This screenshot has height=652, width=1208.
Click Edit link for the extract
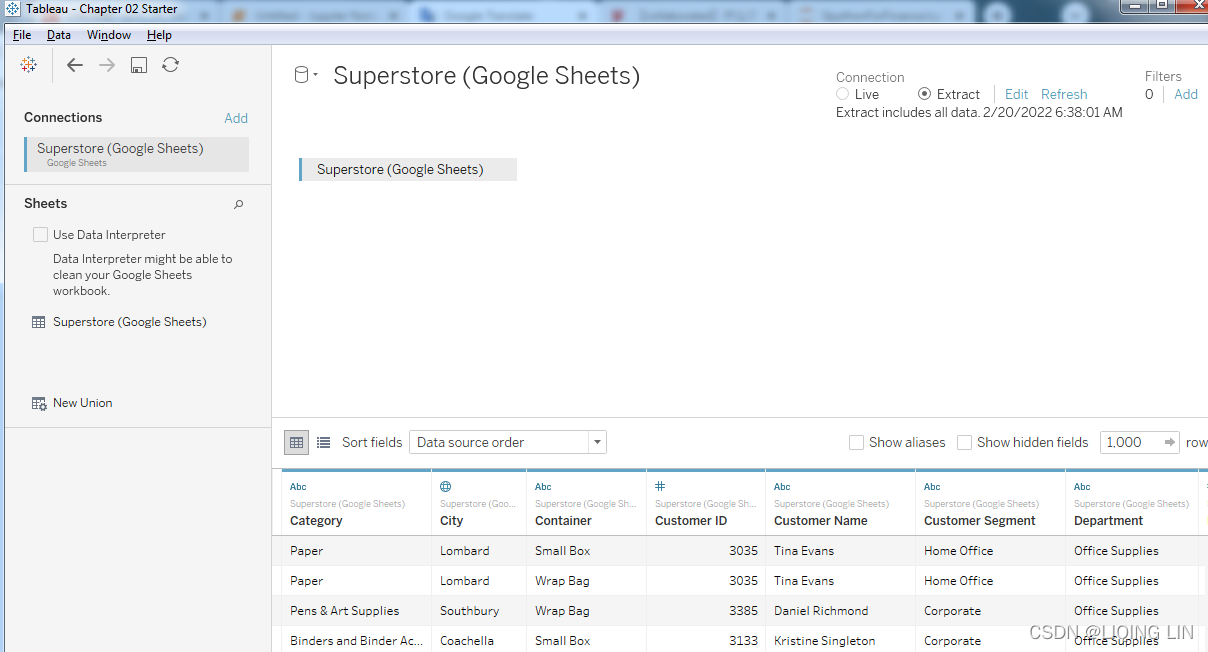[1016, 94]
